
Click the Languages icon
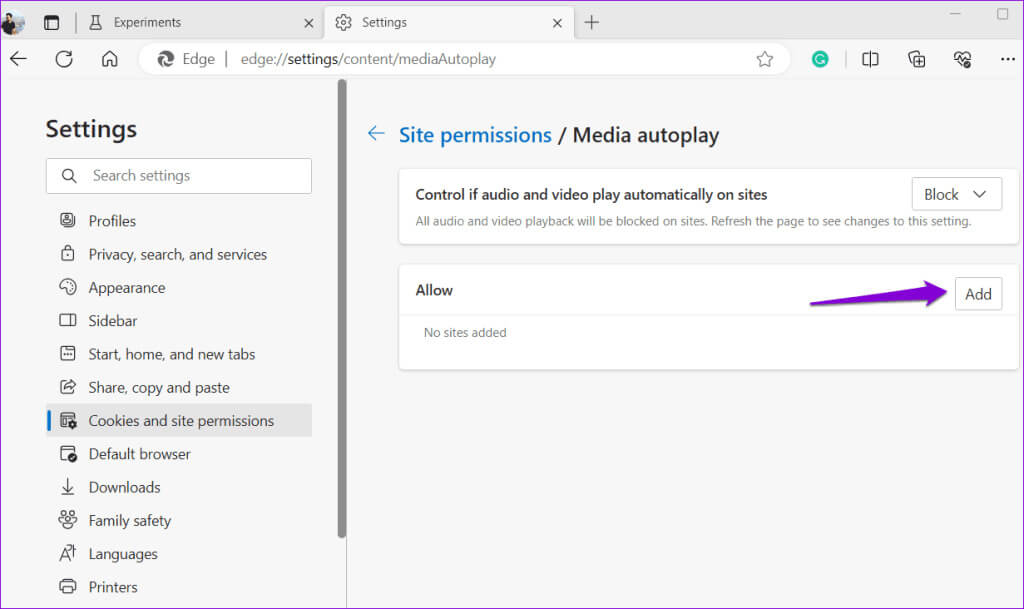pyautogui.click(x=67, y=554)
